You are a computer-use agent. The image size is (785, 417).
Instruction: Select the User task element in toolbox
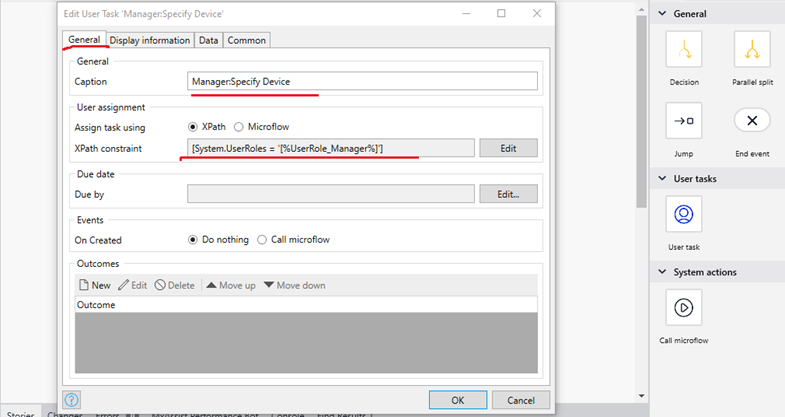684,214
